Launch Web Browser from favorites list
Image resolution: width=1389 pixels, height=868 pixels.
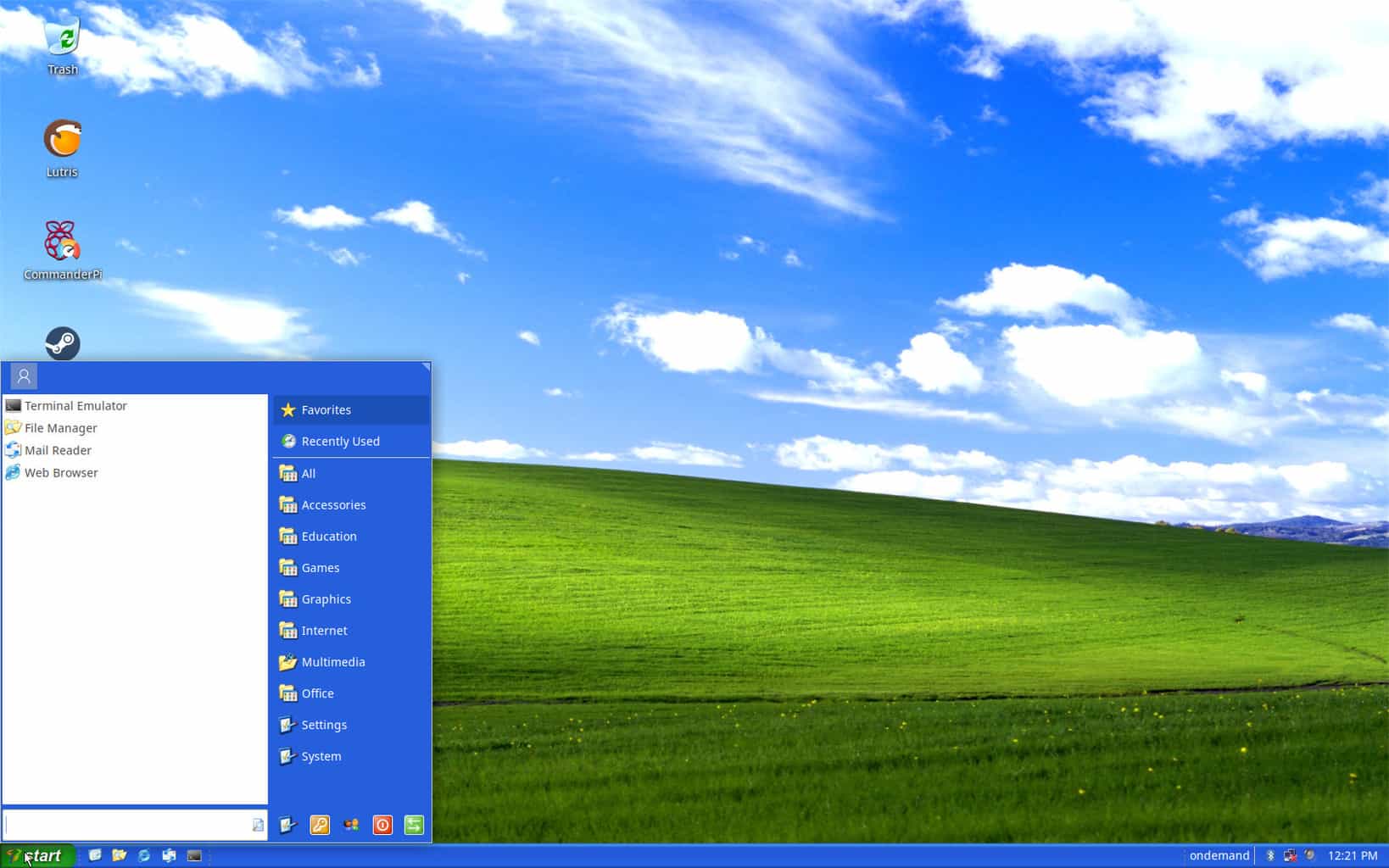(x=135, y=473)
